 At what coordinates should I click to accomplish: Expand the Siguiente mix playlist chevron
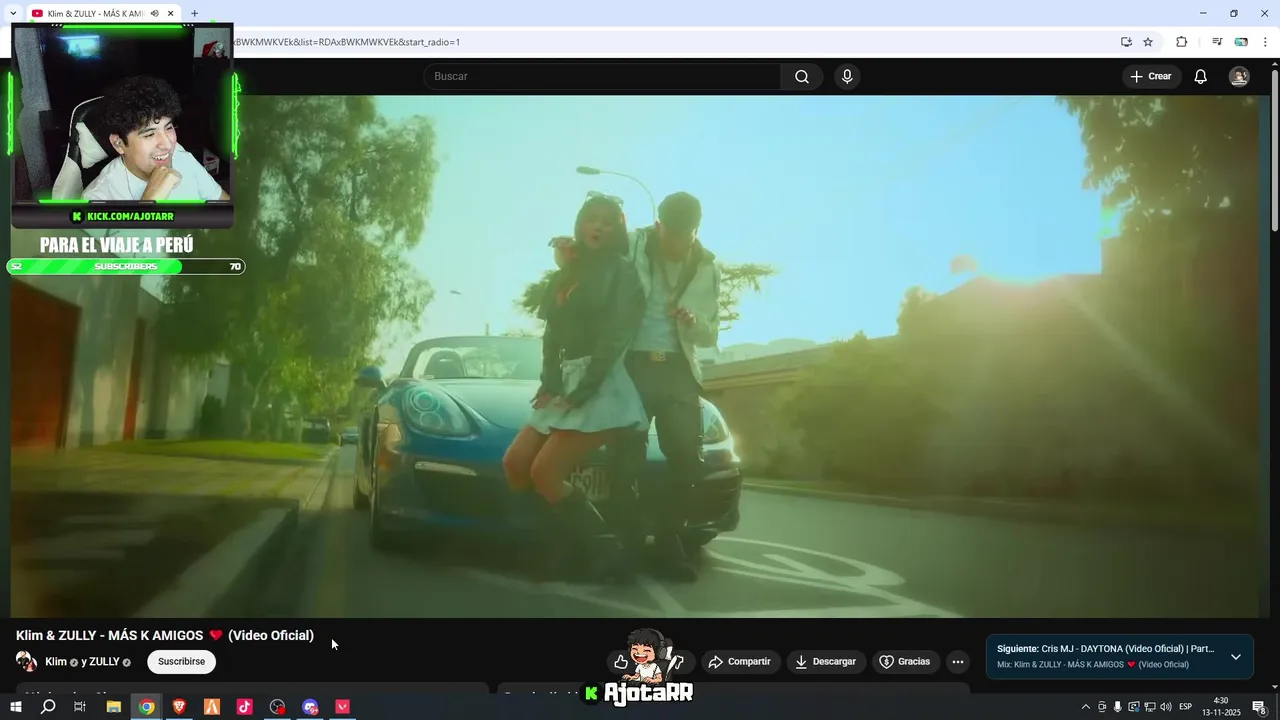point(1236,657)
